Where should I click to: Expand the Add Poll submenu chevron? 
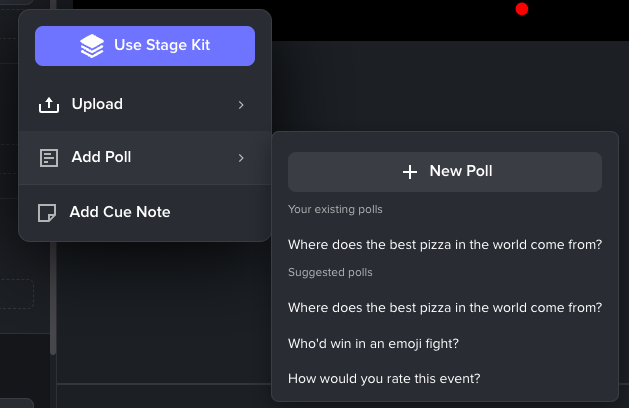point(241,158)
